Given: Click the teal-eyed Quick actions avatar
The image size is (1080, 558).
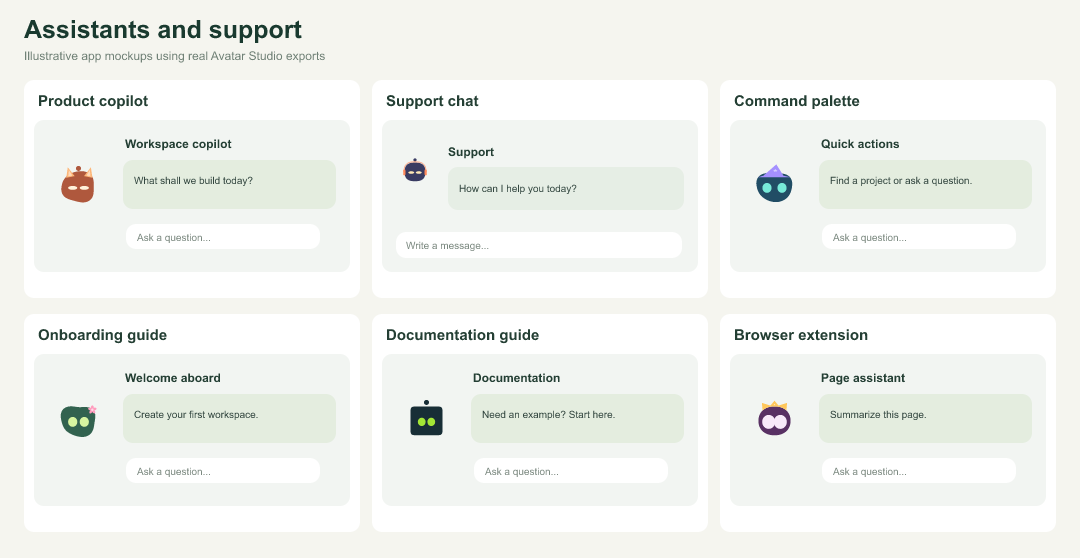Looking at the screenshot, I should (x=774, y=184).
